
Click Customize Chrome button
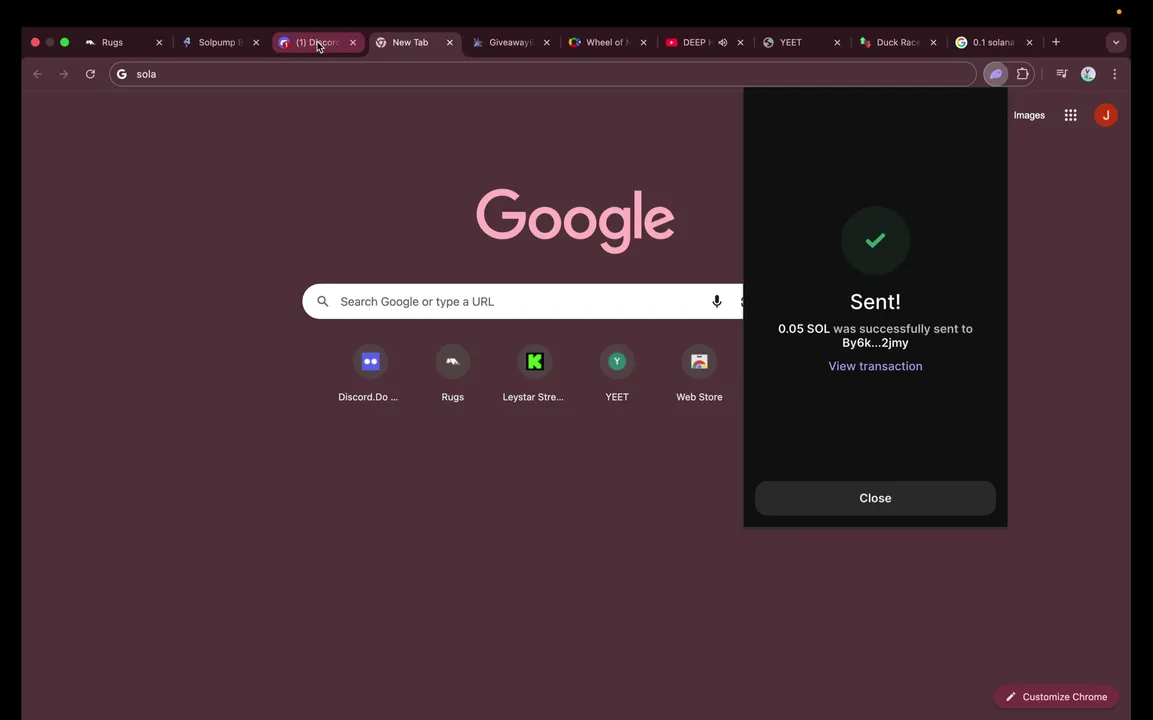click(x=1057, y=696)
